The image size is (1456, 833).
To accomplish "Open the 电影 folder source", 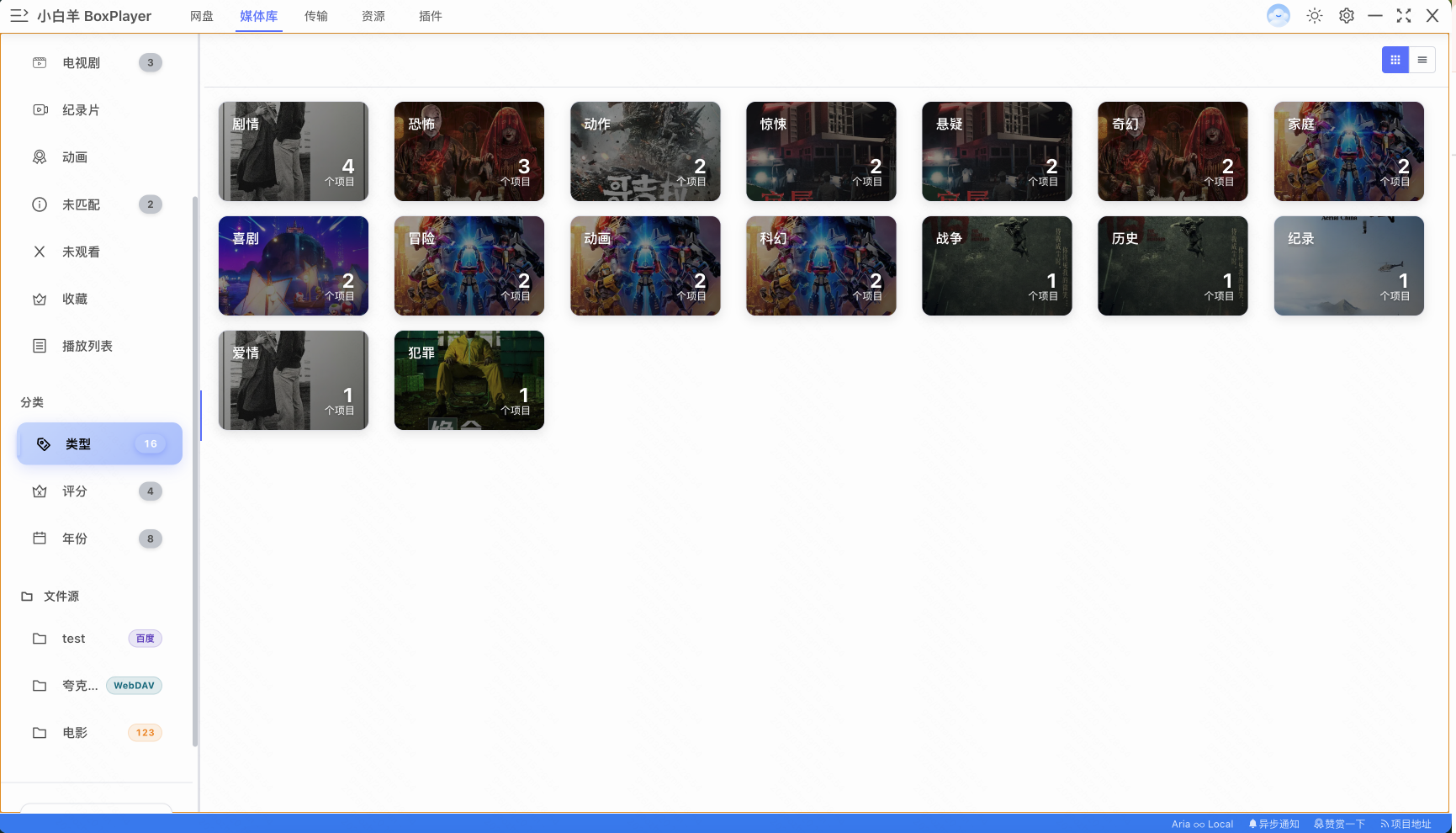I will click(x=75, y=733).
